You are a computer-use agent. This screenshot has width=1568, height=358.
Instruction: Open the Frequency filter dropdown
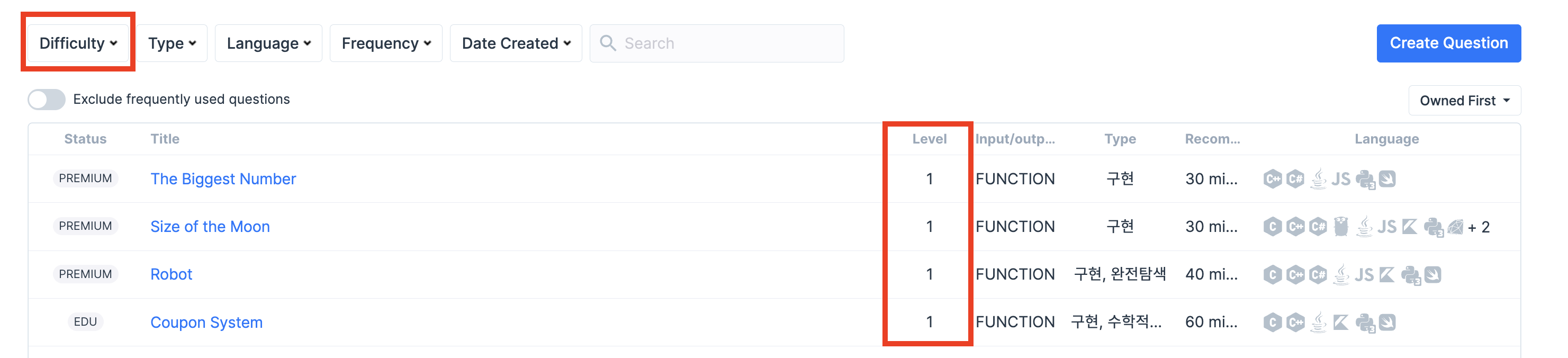[386, 43]
